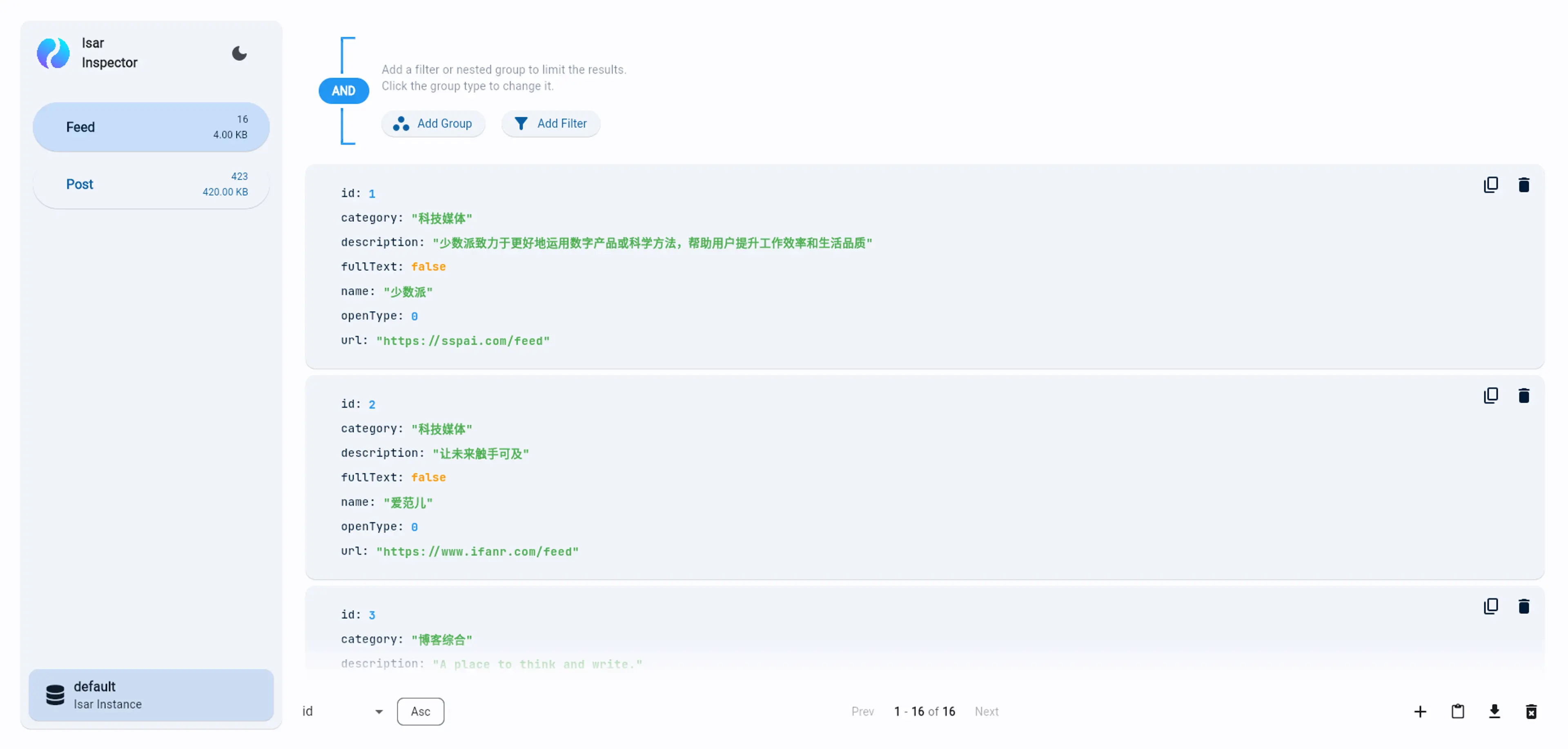This screenshot has height=749, width=1568.
Task: Copy the record with id 3
Action: (1491, 606)
